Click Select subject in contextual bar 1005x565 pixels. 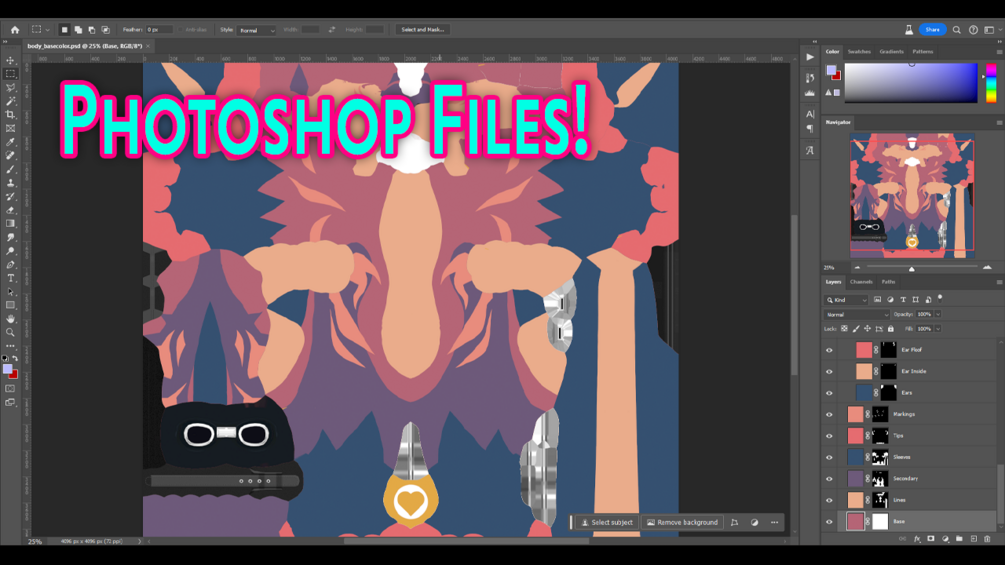coord(606,523)
